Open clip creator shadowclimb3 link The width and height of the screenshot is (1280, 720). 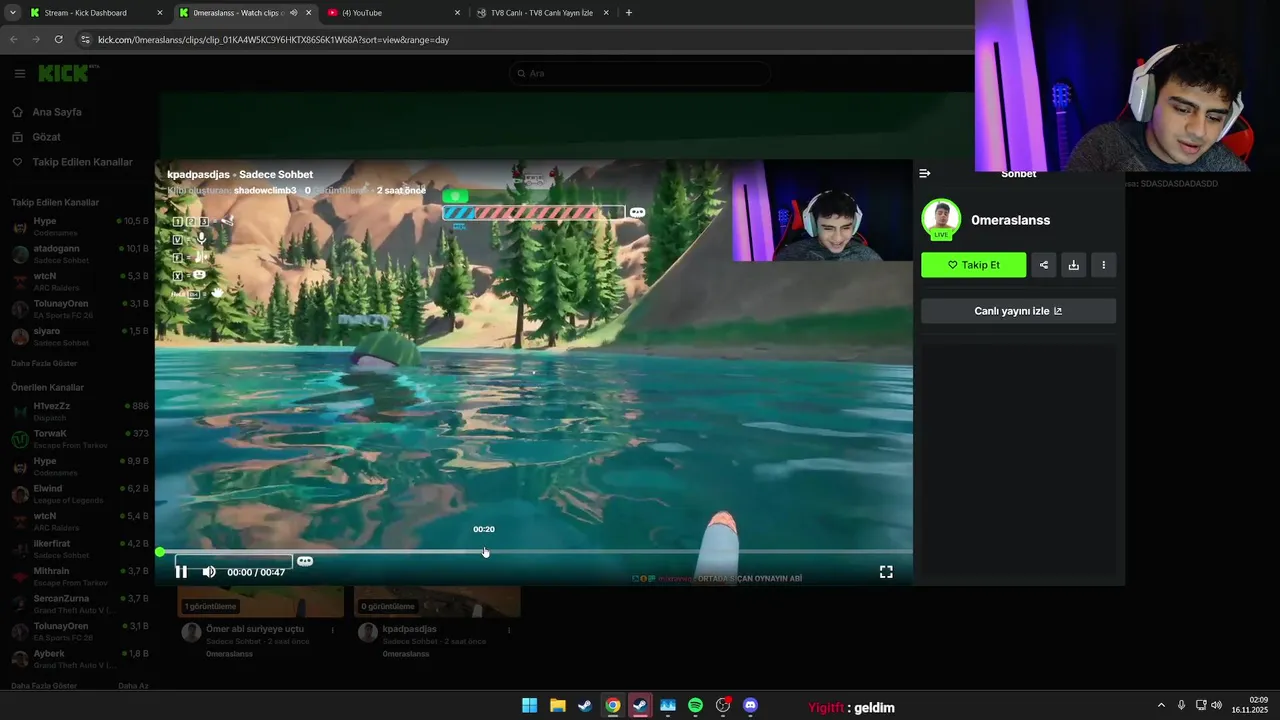(266, 190)
